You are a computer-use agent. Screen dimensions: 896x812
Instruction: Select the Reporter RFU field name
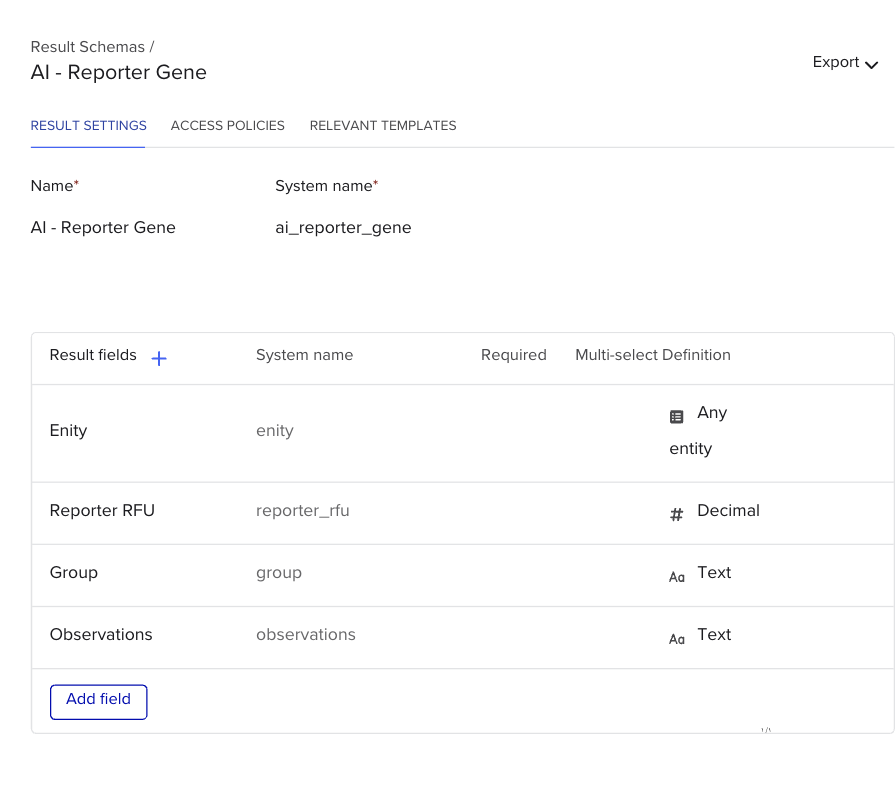coord(102,510)
